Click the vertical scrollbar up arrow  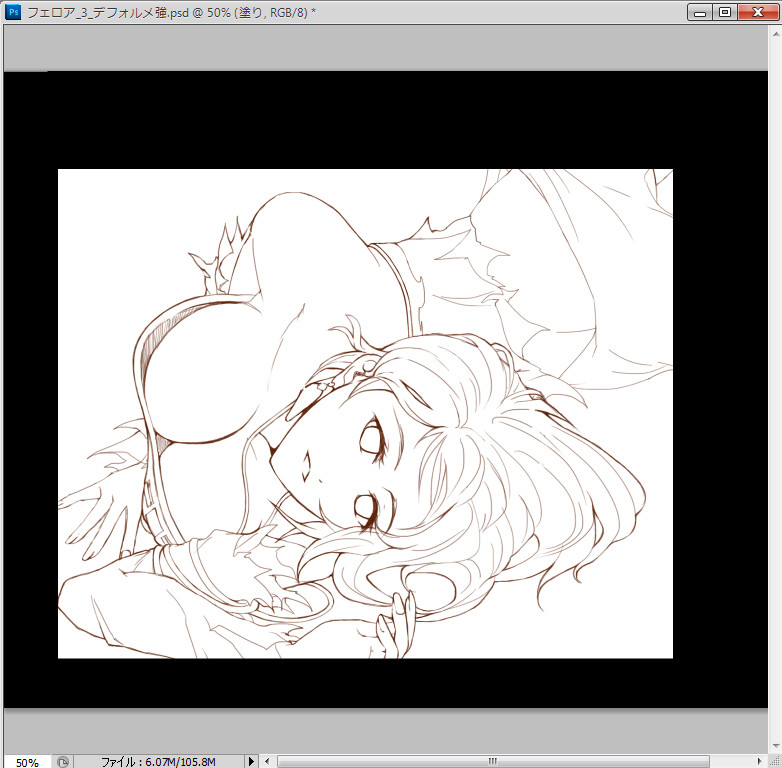click(x=776, y=34)
